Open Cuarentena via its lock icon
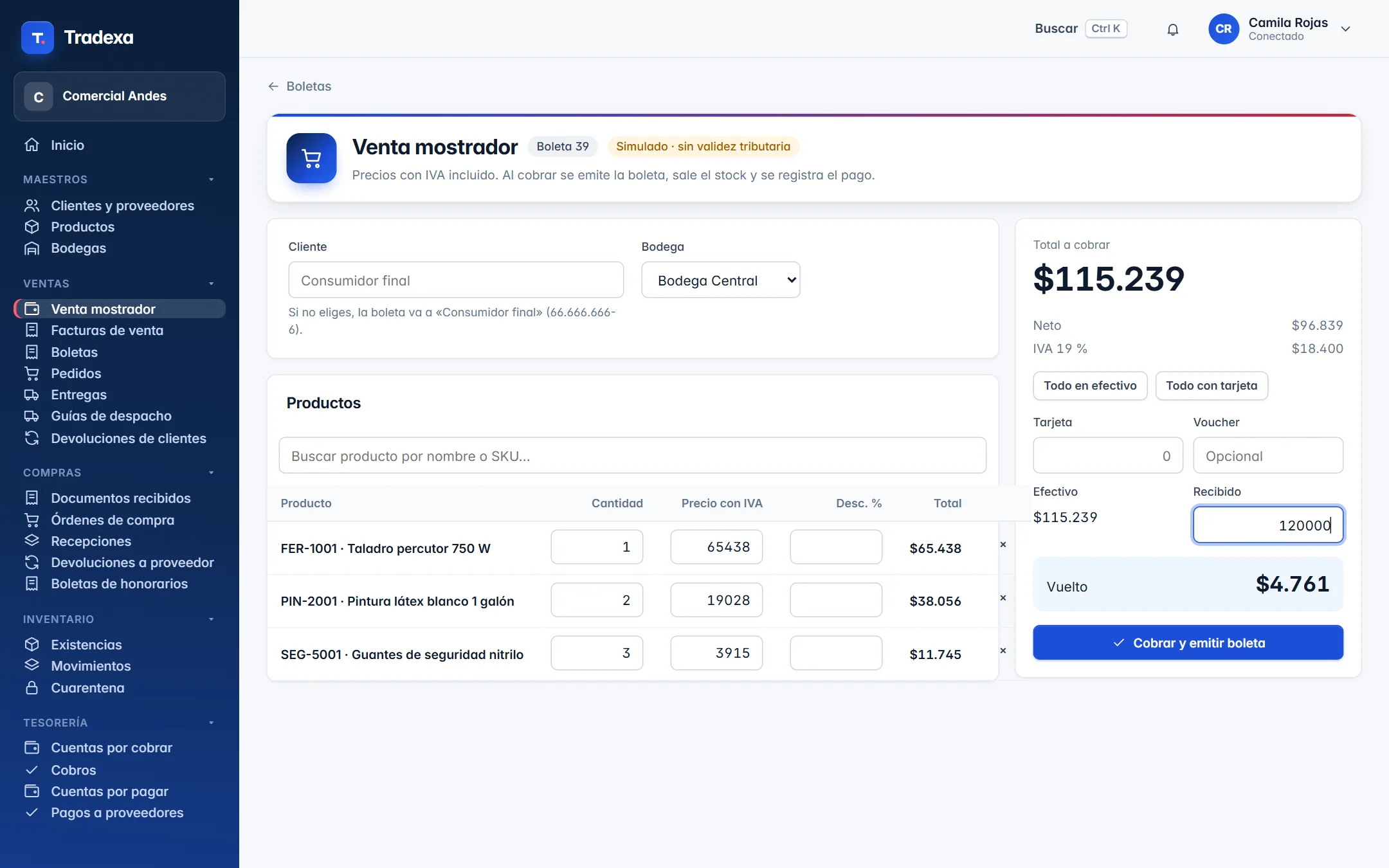The height and width of the screenshot is (868, 1389). 32,687
